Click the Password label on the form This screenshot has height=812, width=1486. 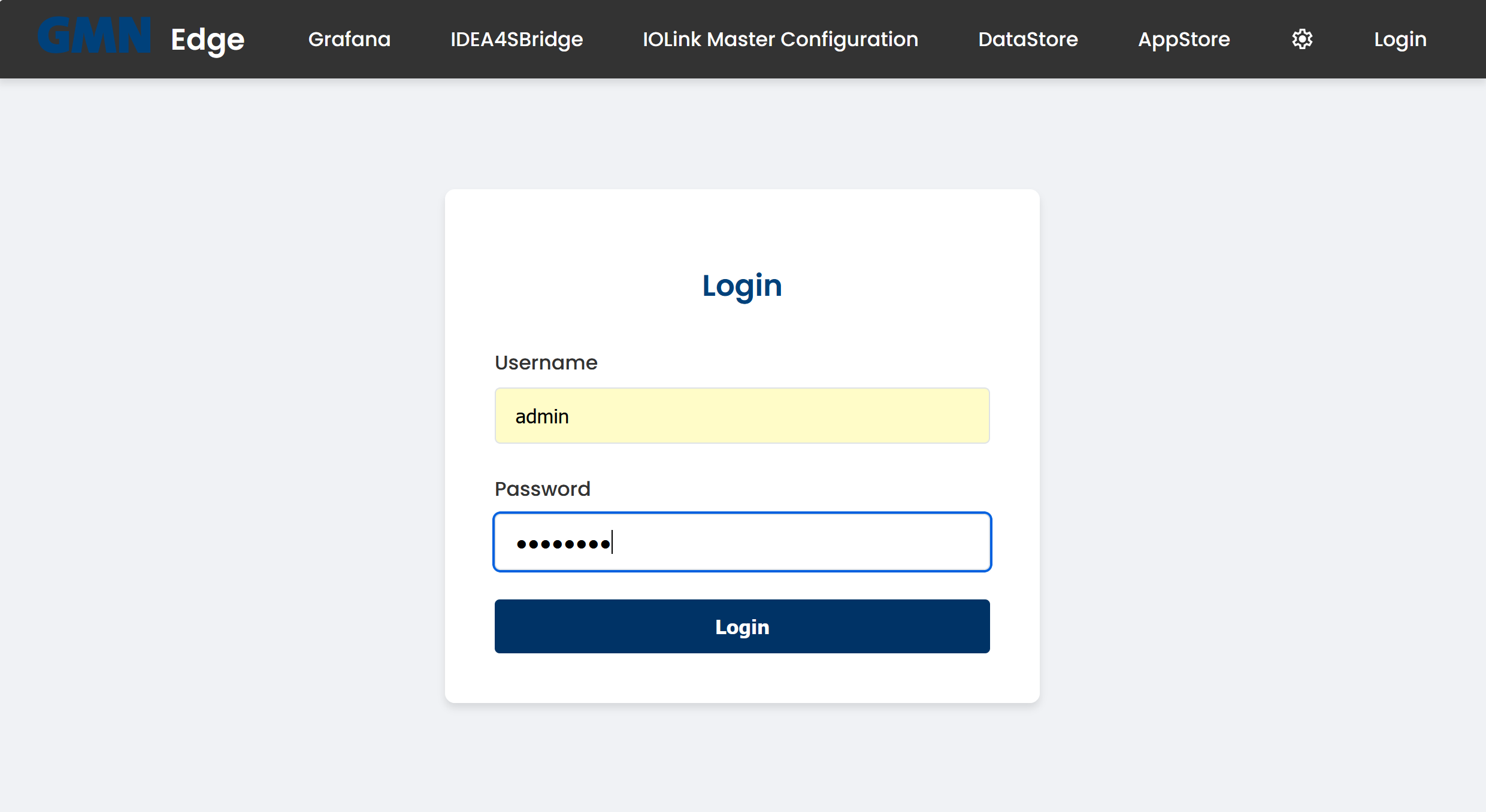[542, 489]
